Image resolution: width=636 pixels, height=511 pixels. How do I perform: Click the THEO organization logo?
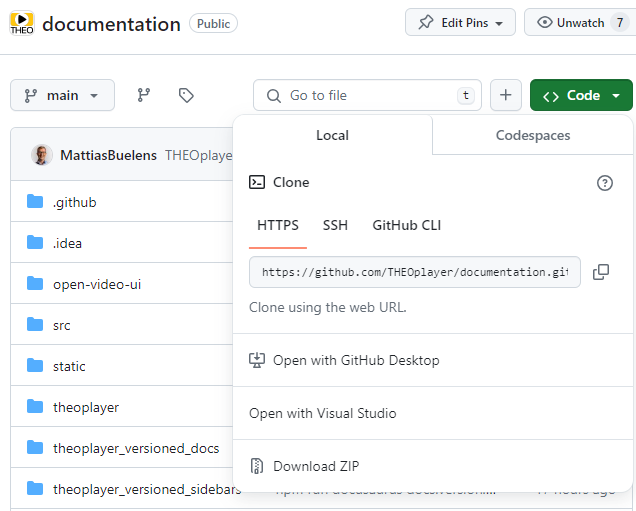[x=22, y=24]
